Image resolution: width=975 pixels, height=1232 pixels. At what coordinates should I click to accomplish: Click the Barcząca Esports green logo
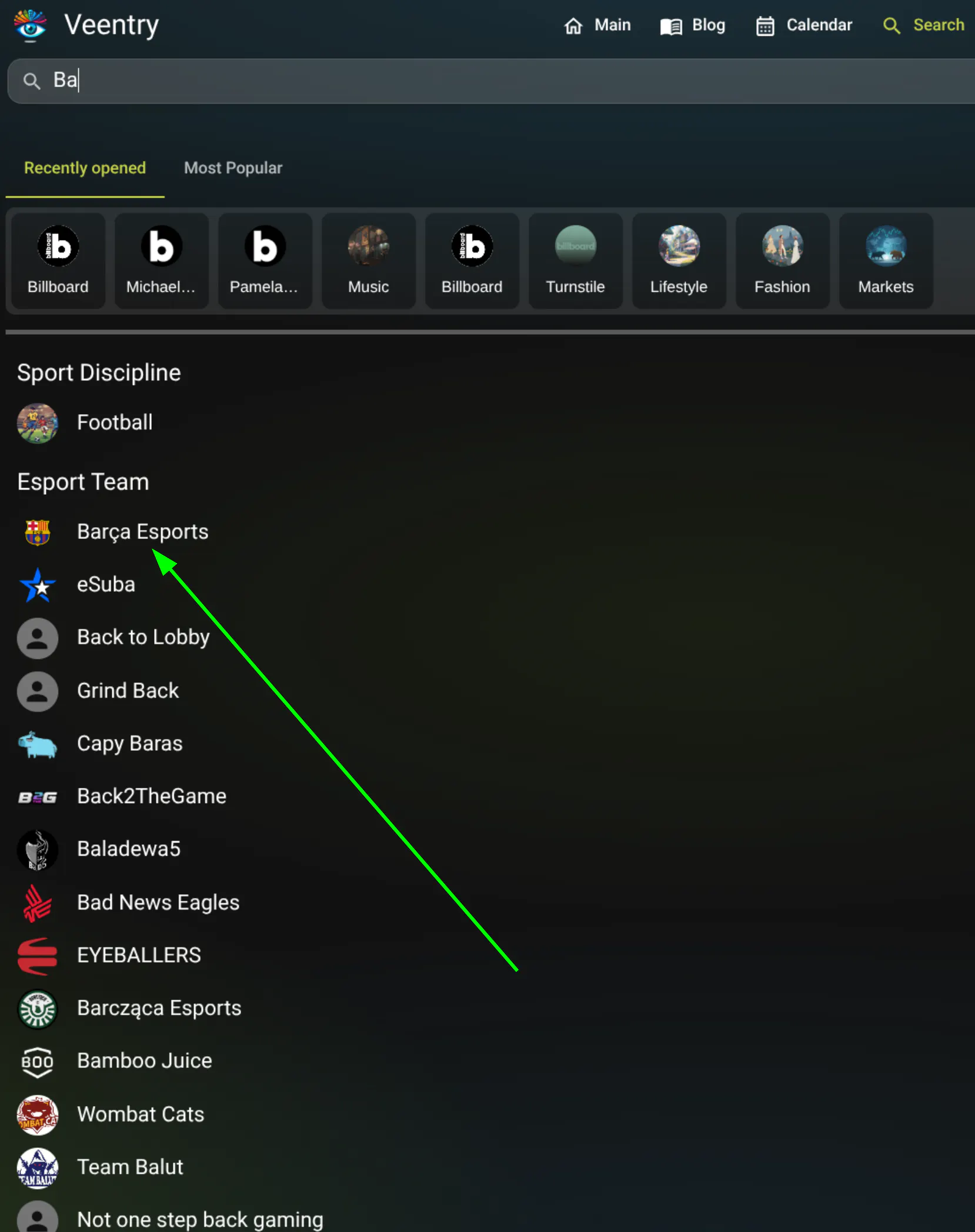click(38, 1009)
